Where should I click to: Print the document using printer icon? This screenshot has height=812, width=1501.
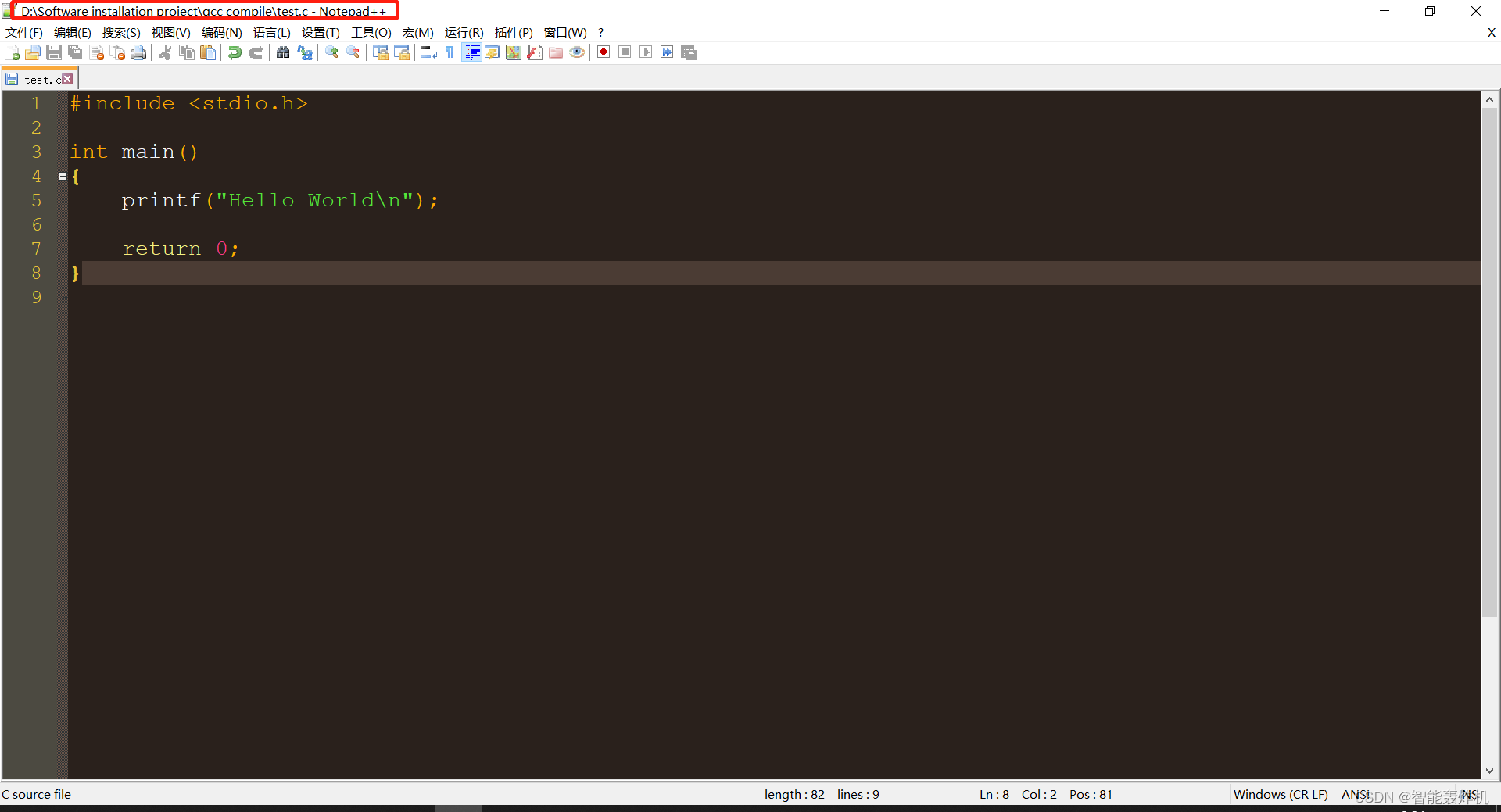point(138,52)
